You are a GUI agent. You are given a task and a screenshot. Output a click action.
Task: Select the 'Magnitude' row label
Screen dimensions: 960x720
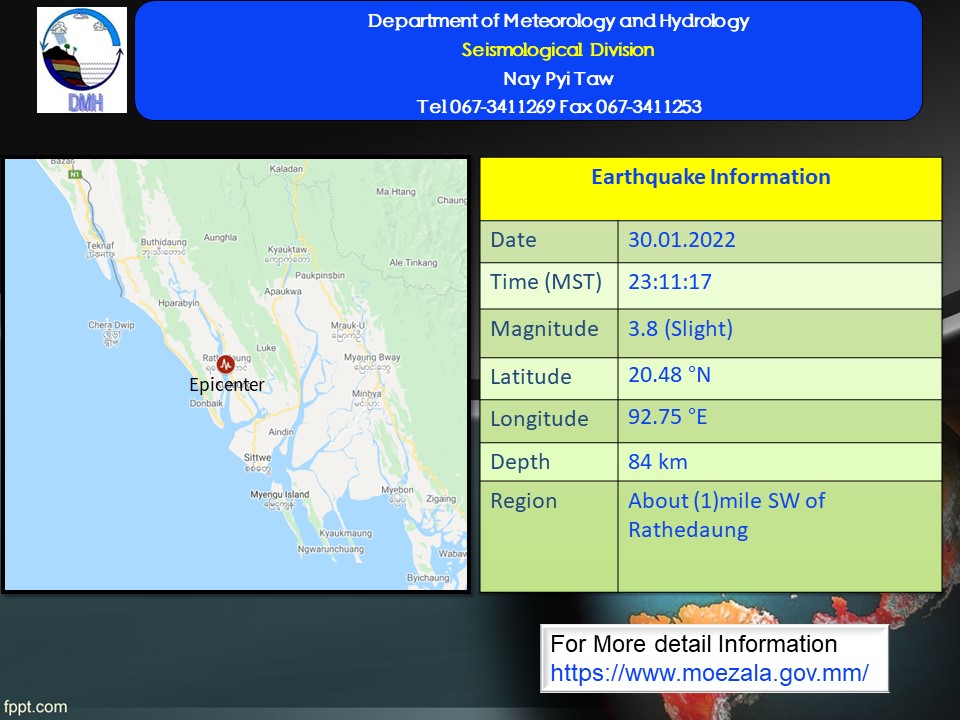[x=544, y=329]
